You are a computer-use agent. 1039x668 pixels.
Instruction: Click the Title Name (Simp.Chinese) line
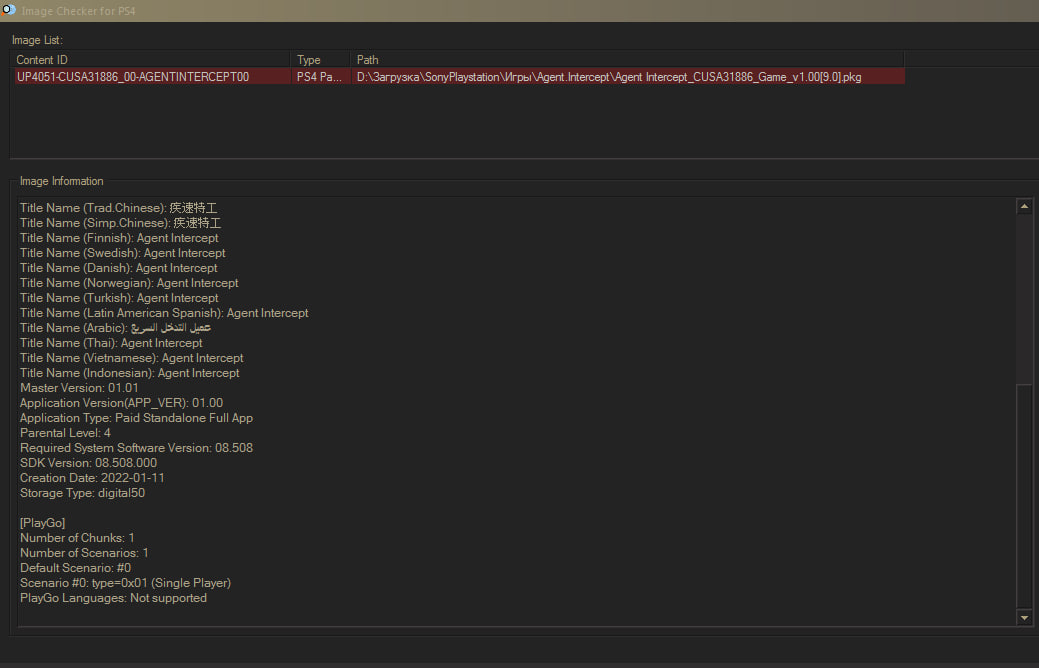pyautogui.click(x=121, y=223)
